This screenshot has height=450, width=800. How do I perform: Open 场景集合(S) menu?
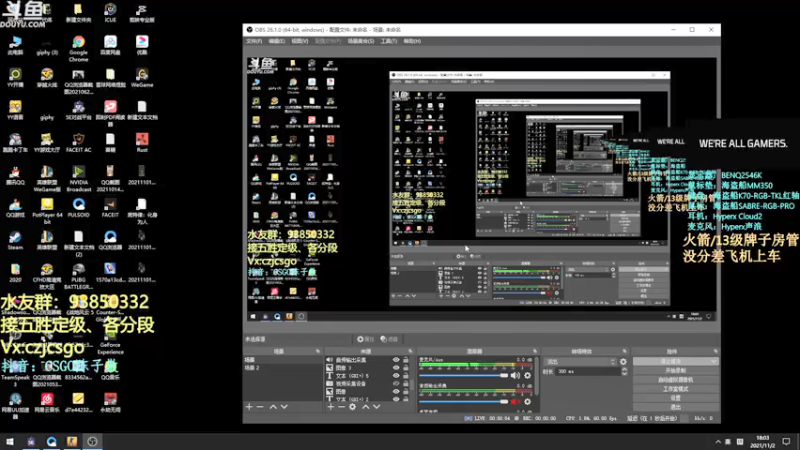361,41
